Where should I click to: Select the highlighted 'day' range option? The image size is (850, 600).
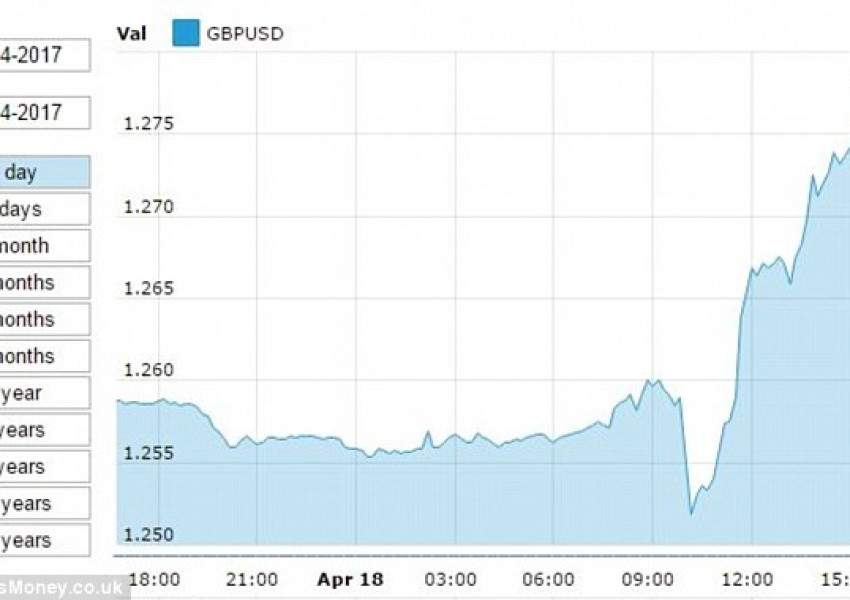coord(44,172)
